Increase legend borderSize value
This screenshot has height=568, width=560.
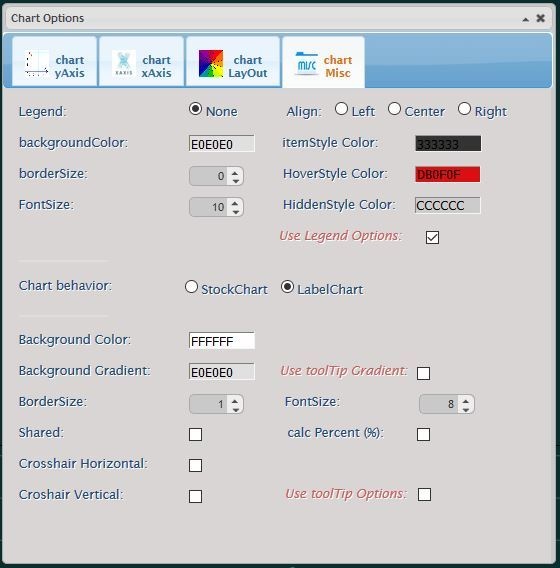coord(235,172)
